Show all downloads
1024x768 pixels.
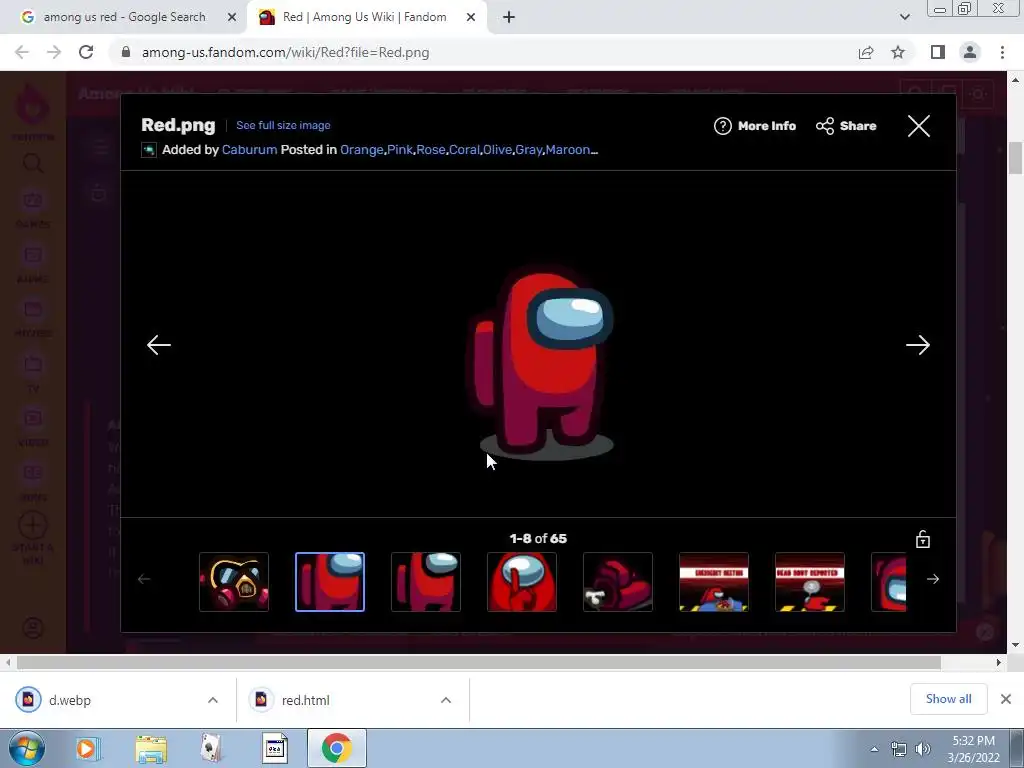click(x=948, y=699)
